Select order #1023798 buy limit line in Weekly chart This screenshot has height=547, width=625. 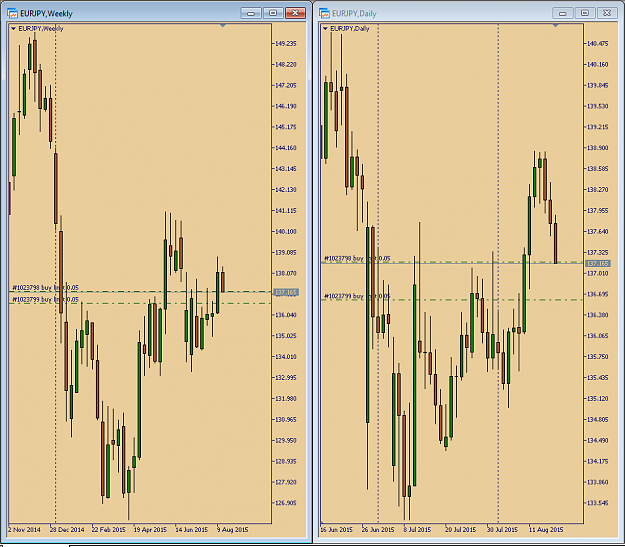(x=140, y=291)
